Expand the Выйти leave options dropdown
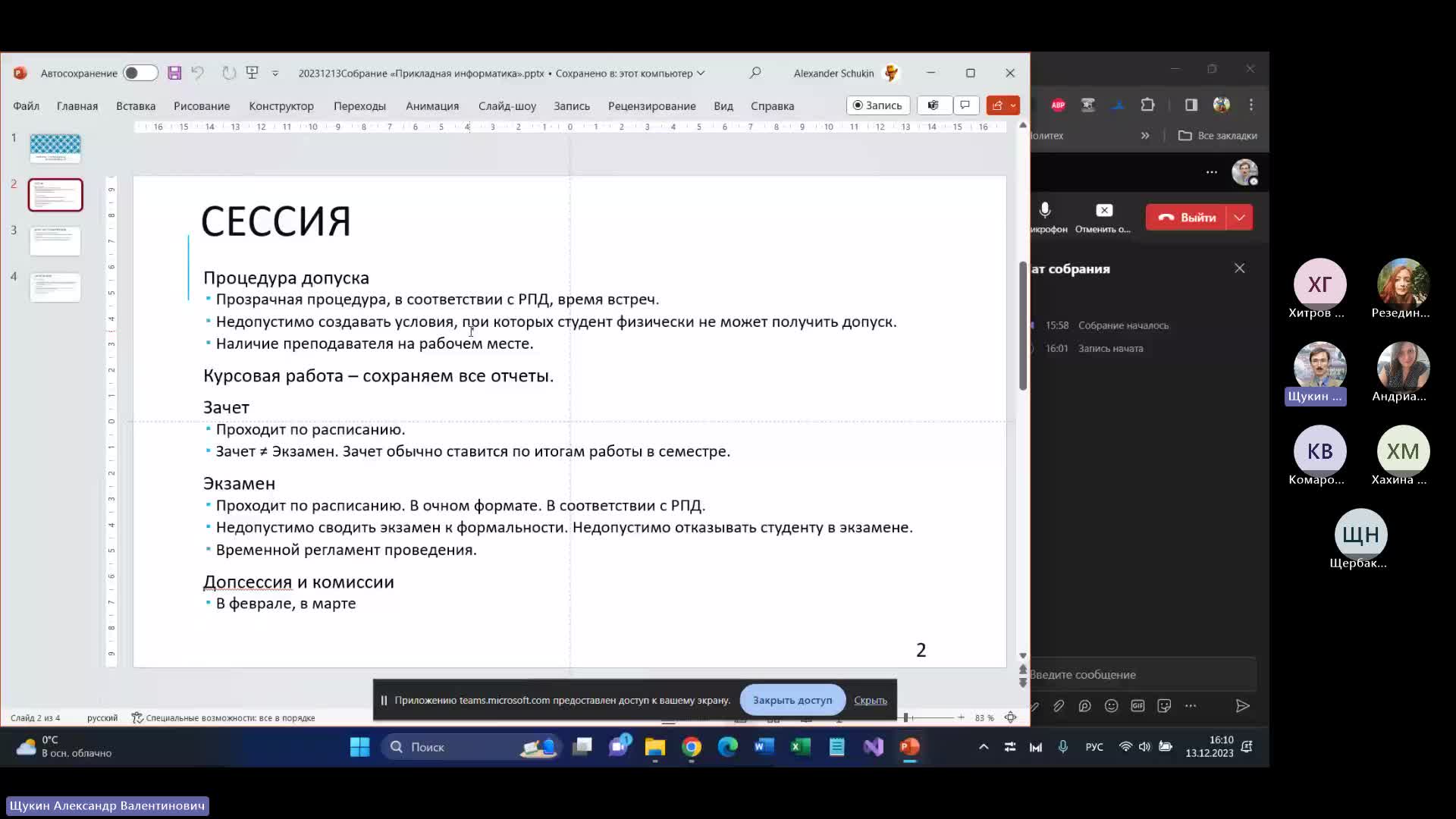Screen dimensions: 1456x819 click(x=1240, y=218)
